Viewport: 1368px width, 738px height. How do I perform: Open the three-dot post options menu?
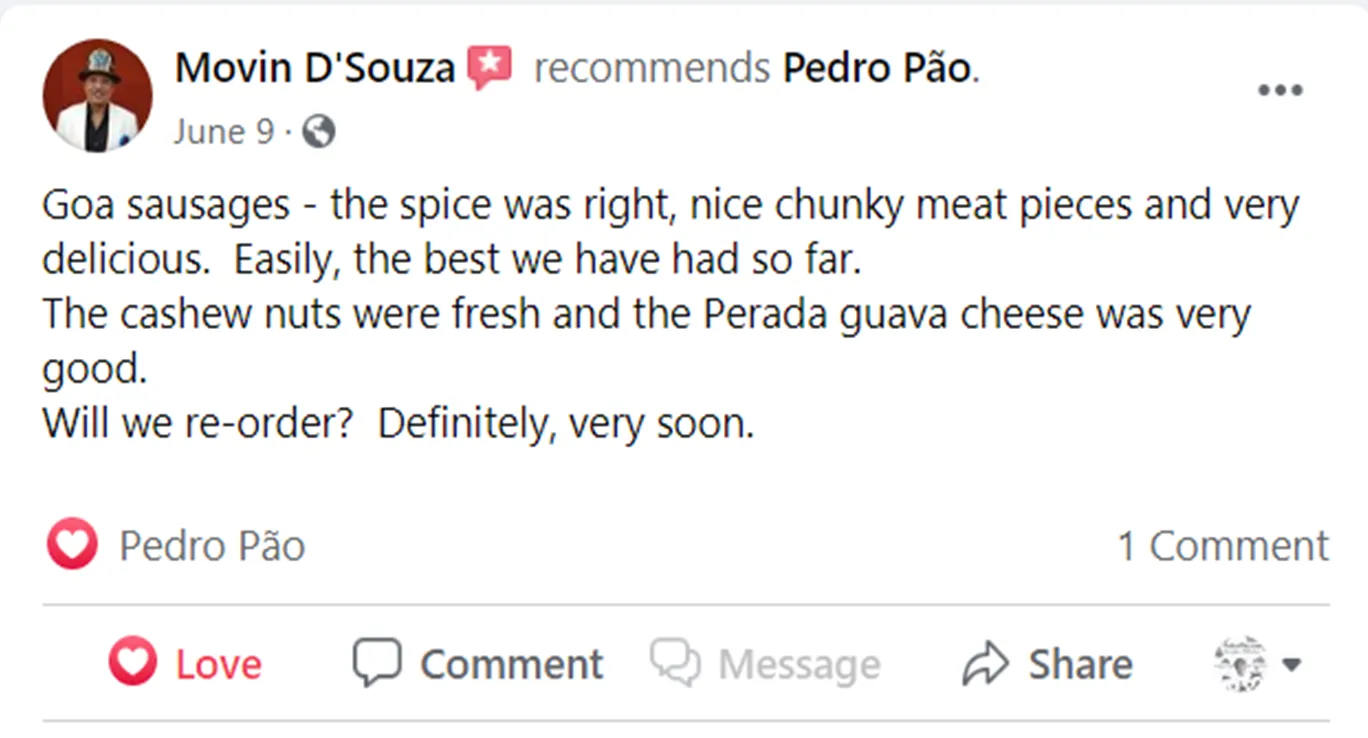1280,90
